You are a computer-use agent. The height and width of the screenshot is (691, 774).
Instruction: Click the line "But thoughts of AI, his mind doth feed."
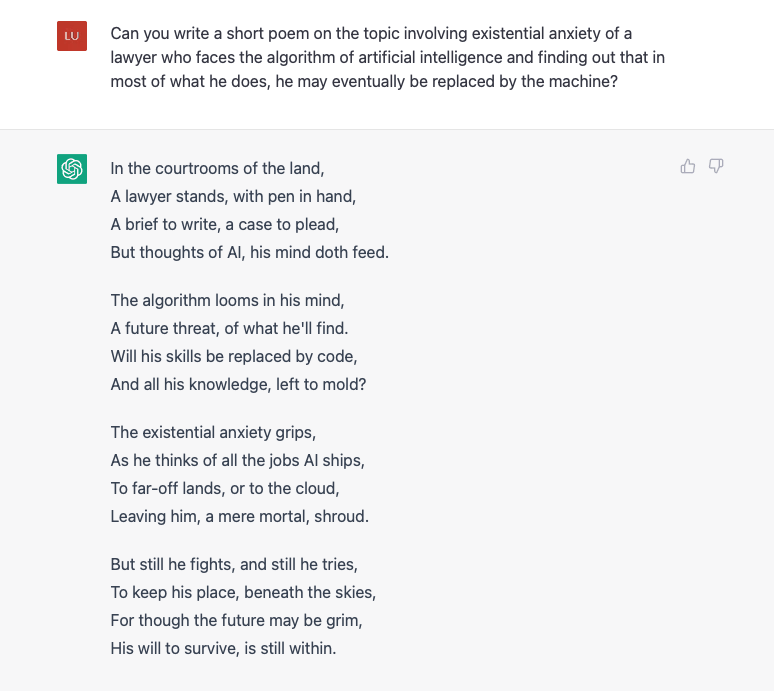(249, 252)
